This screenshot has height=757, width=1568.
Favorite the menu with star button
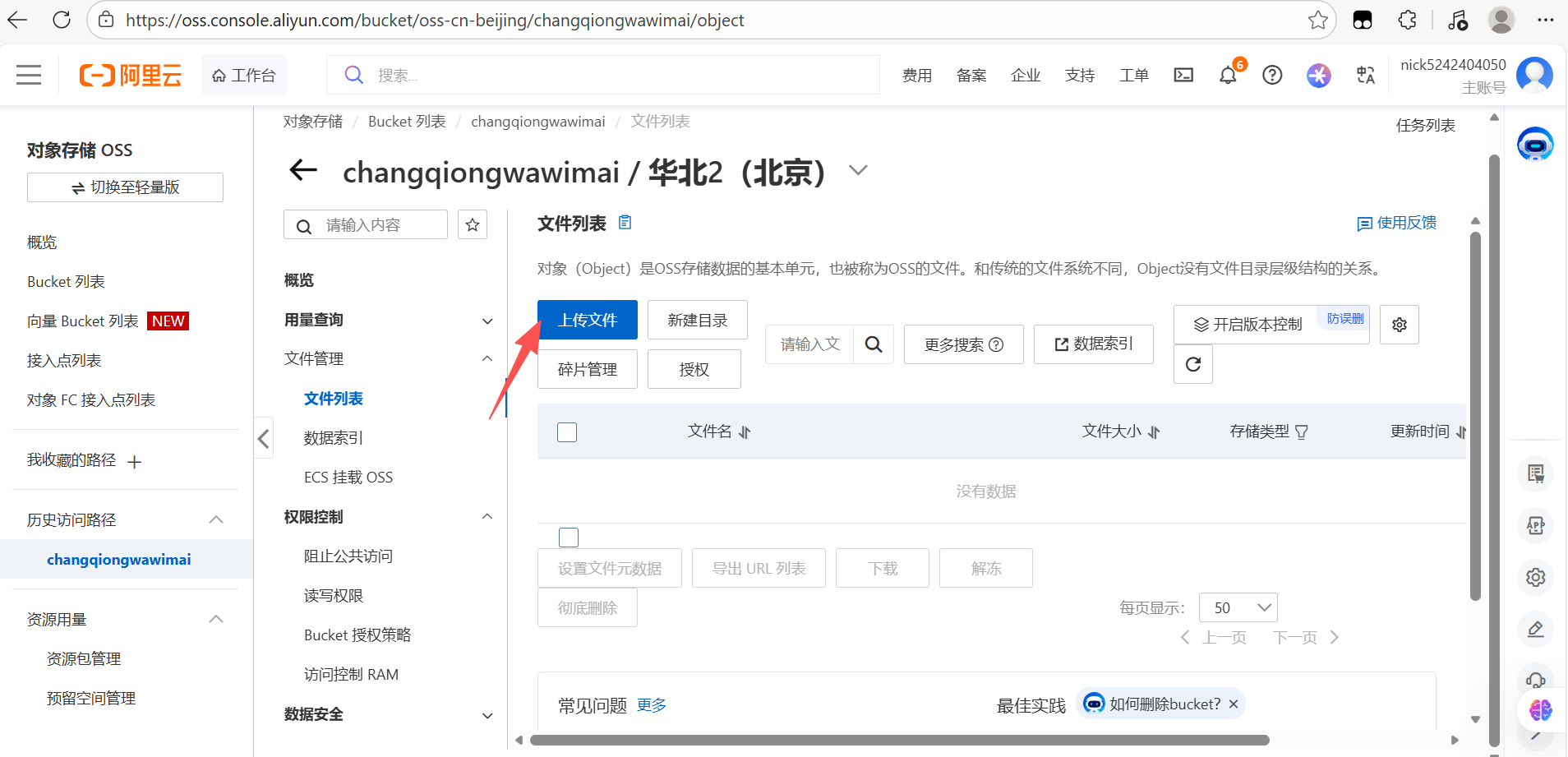pos(473,224)
